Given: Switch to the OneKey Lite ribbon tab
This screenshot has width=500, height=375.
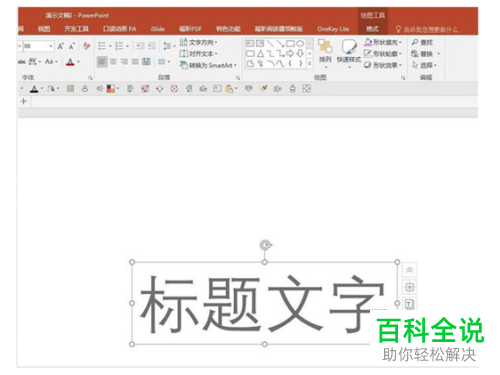Looking at the screenshot, I should click(333, 29).
